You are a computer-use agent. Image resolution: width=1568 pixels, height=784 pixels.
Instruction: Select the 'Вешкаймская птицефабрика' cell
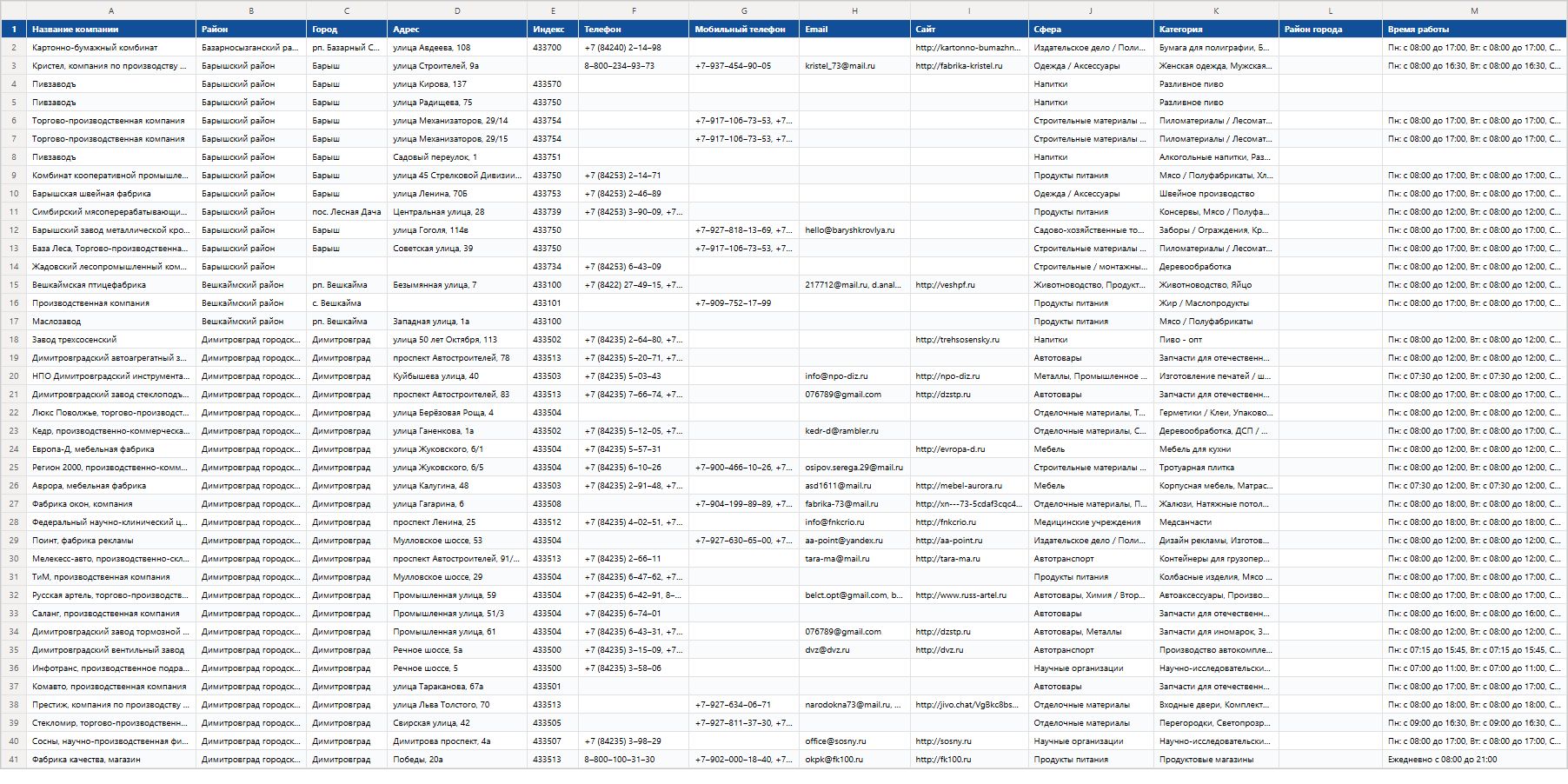click(x=111, y=285)
